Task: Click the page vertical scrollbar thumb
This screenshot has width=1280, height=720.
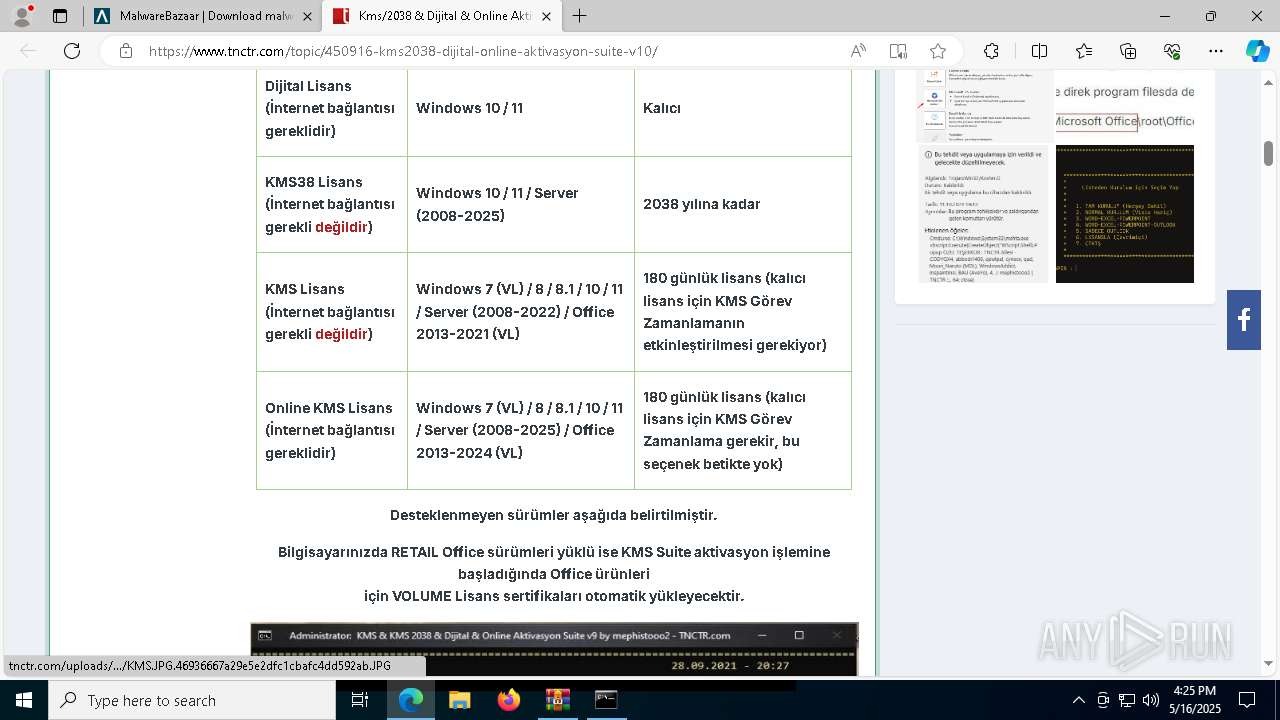Action: point(1269,153)
